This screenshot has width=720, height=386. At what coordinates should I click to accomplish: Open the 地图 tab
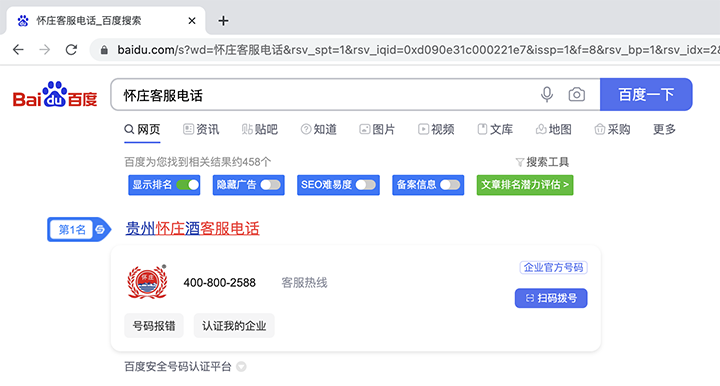pos(554,129)
